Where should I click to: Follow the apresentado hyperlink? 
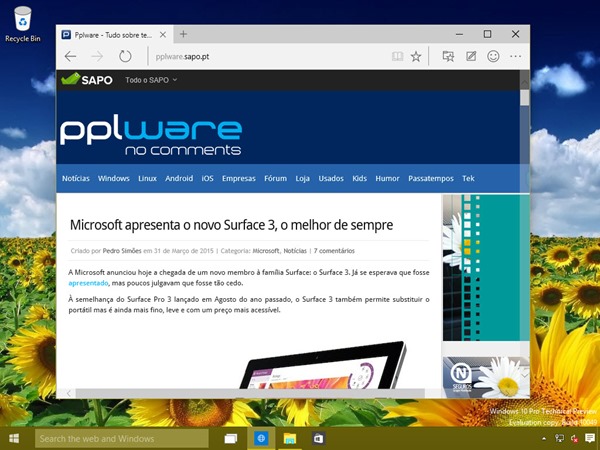click(88, 283)
